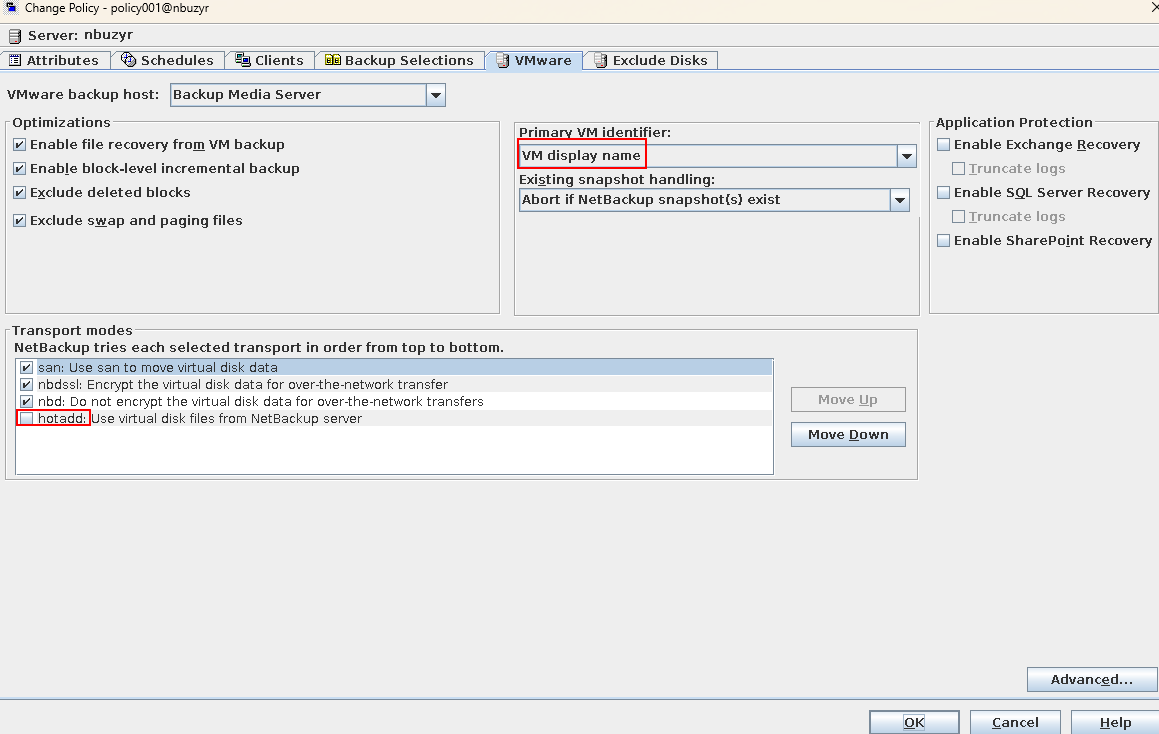Click the Primary VM identifier label
Viewport: 1159px width, 734px height.
tap(595, 132)
